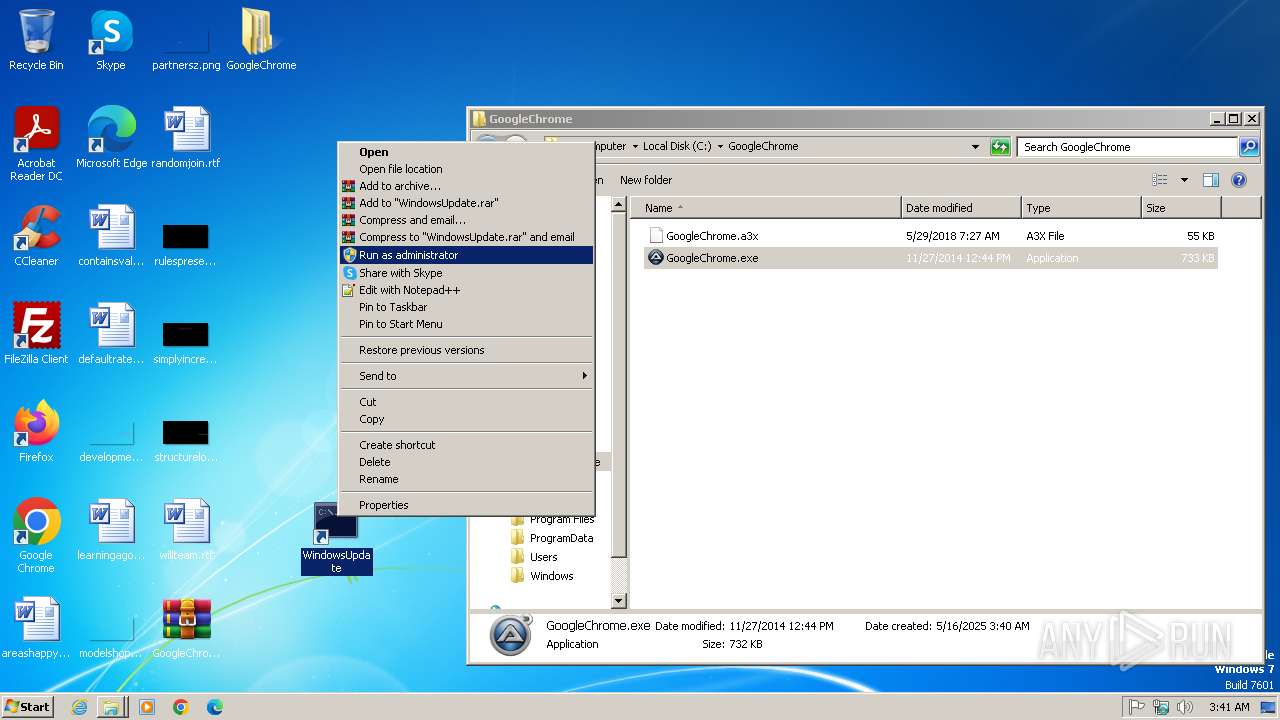
Task: Launch Skype from the desktop
Action: (x=111, y=40)
